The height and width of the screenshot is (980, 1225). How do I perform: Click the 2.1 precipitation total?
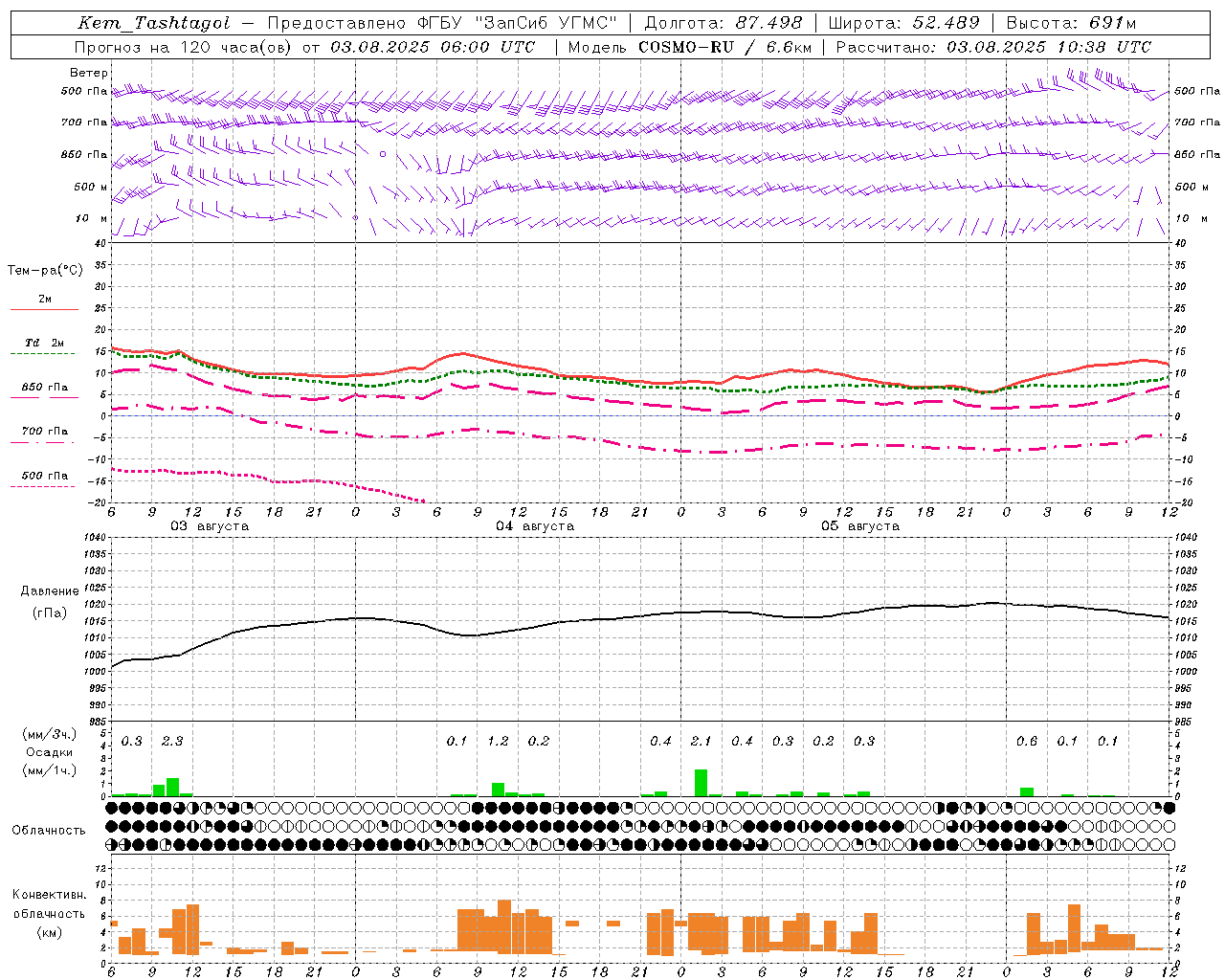[x=702, y=742]
